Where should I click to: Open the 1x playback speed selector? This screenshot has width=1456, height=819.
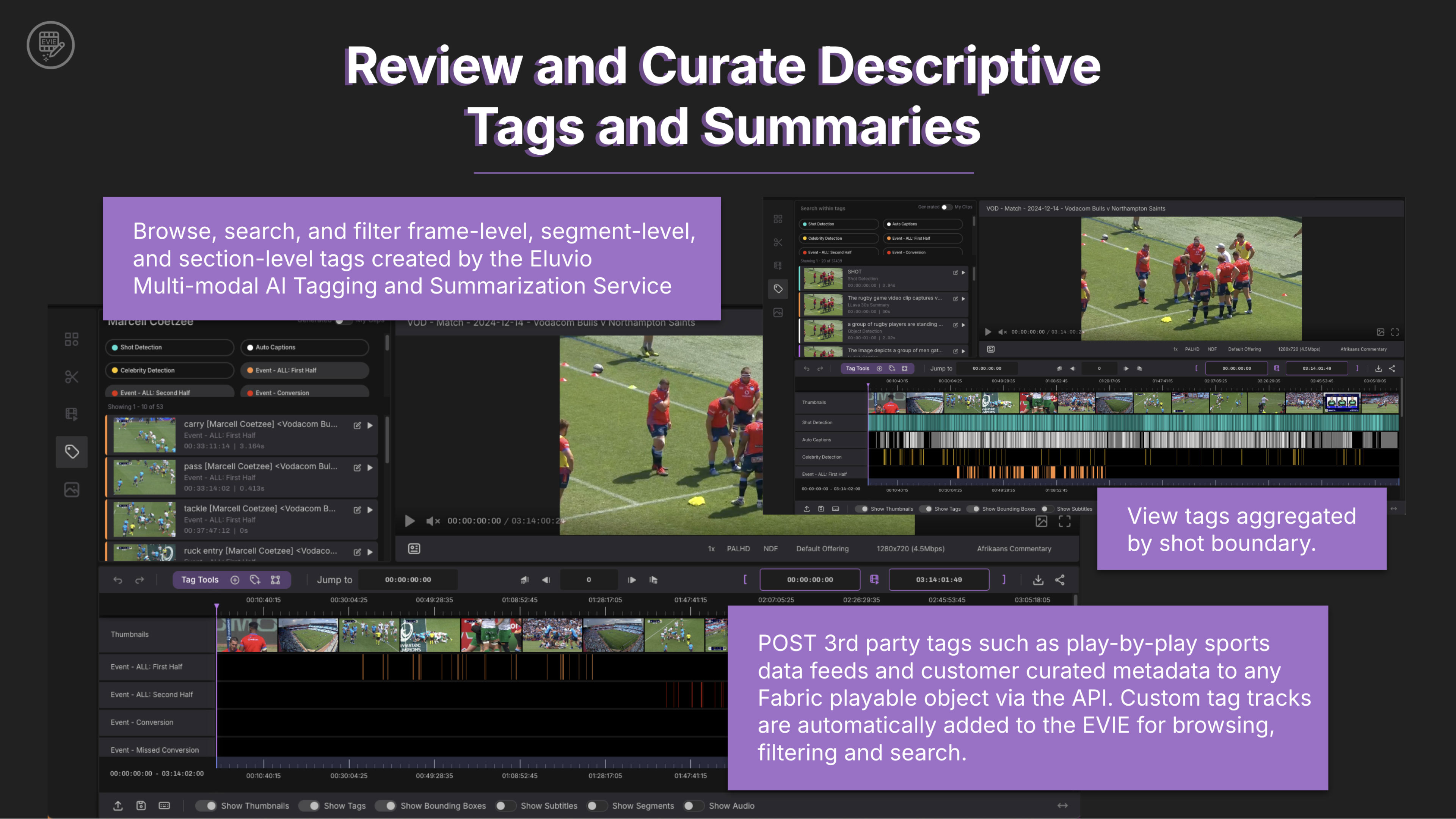(x=711, y=549)
